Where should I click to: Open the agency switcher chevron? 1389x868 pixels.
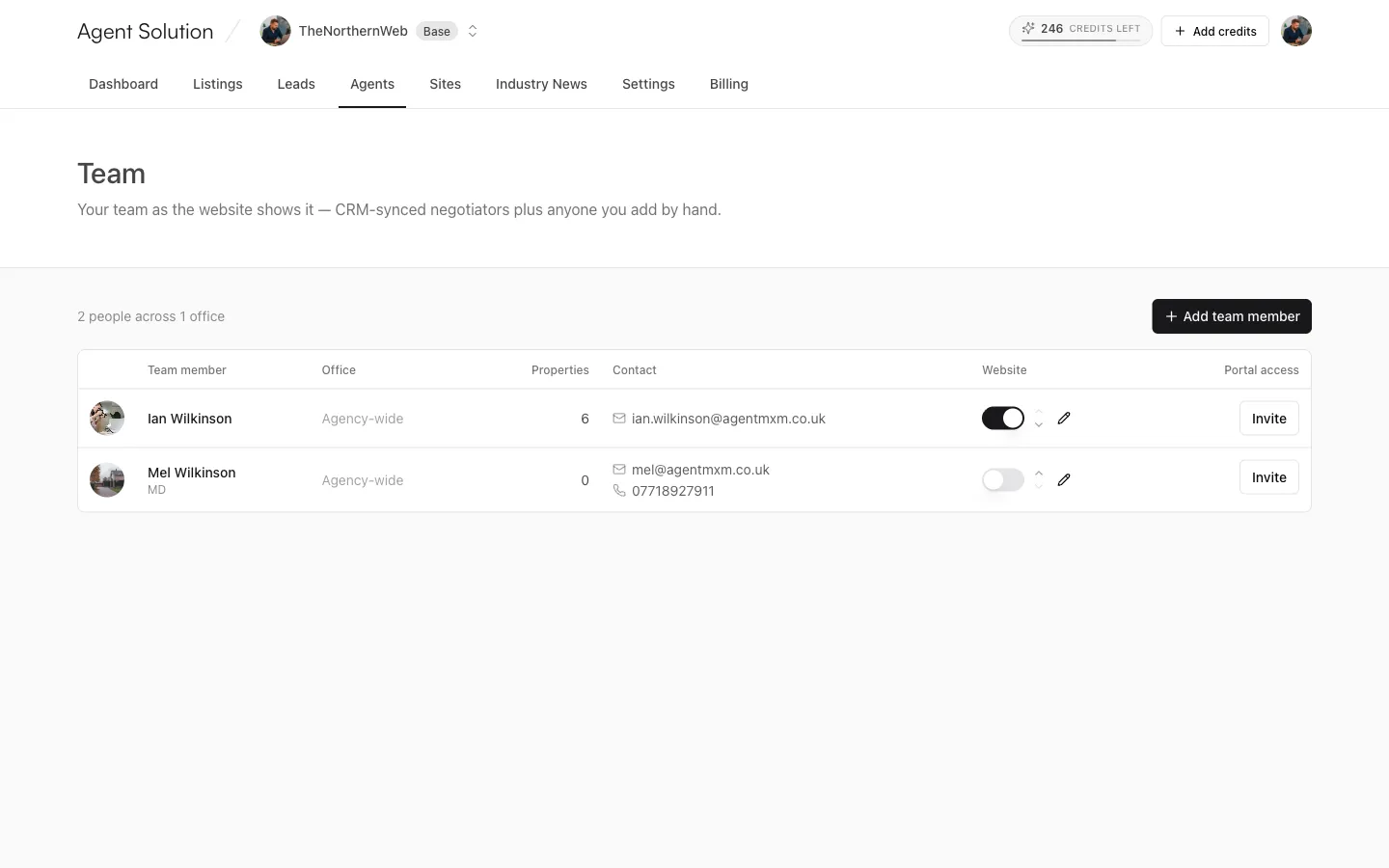(473, 31)
